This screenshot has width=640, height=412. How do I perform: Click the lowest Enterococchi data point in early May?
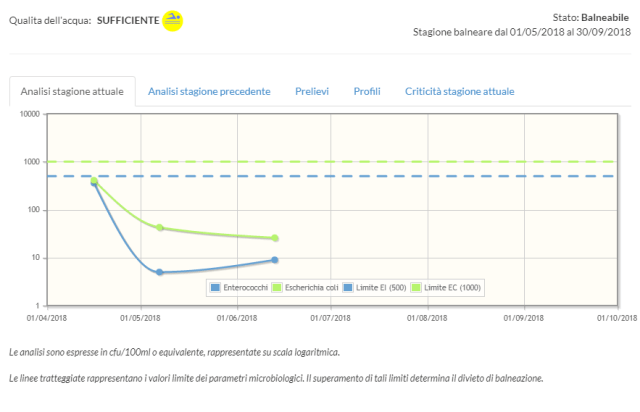[x=159, y=272]
